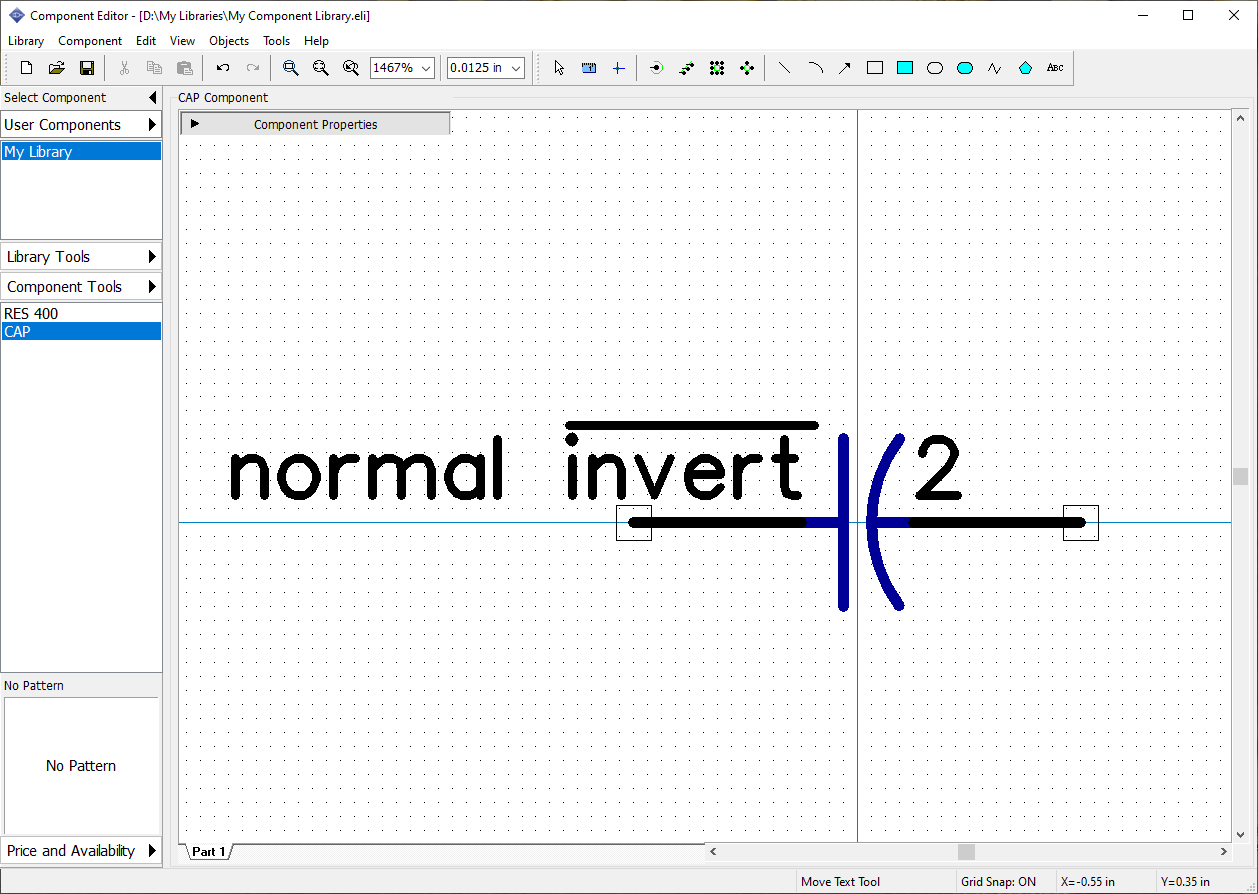Expand the Component Tools section
Image resolution: width=1258 pixels, height=894 pixels.
pos(152,287)
